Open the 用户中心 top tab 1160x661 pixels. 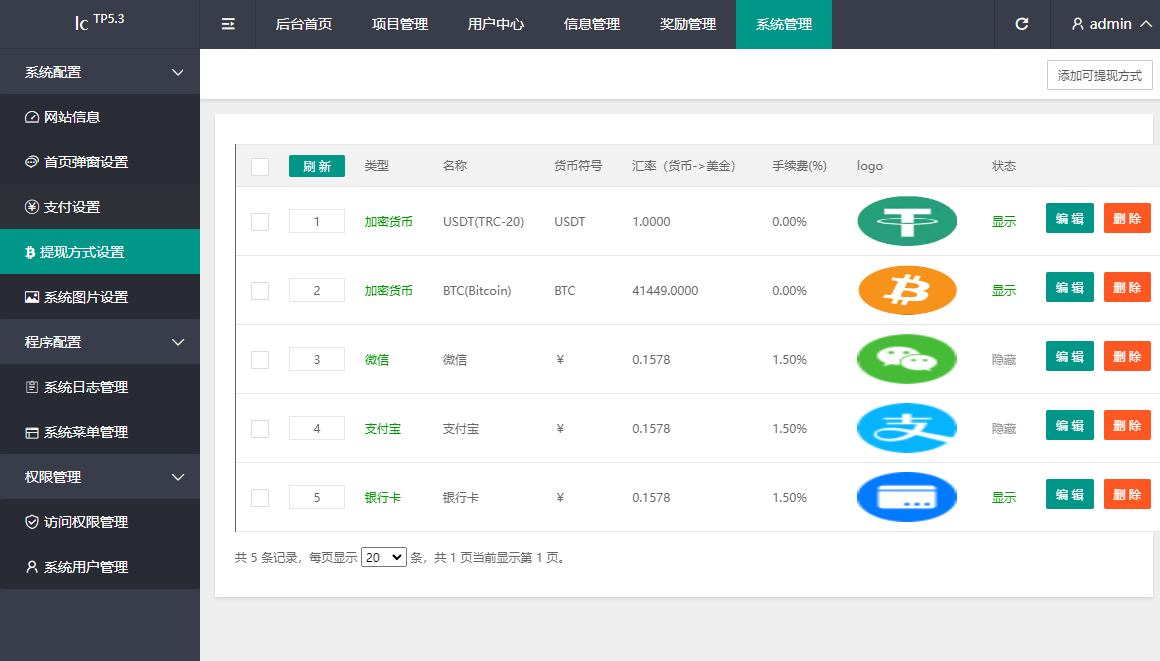coord(496,24)
